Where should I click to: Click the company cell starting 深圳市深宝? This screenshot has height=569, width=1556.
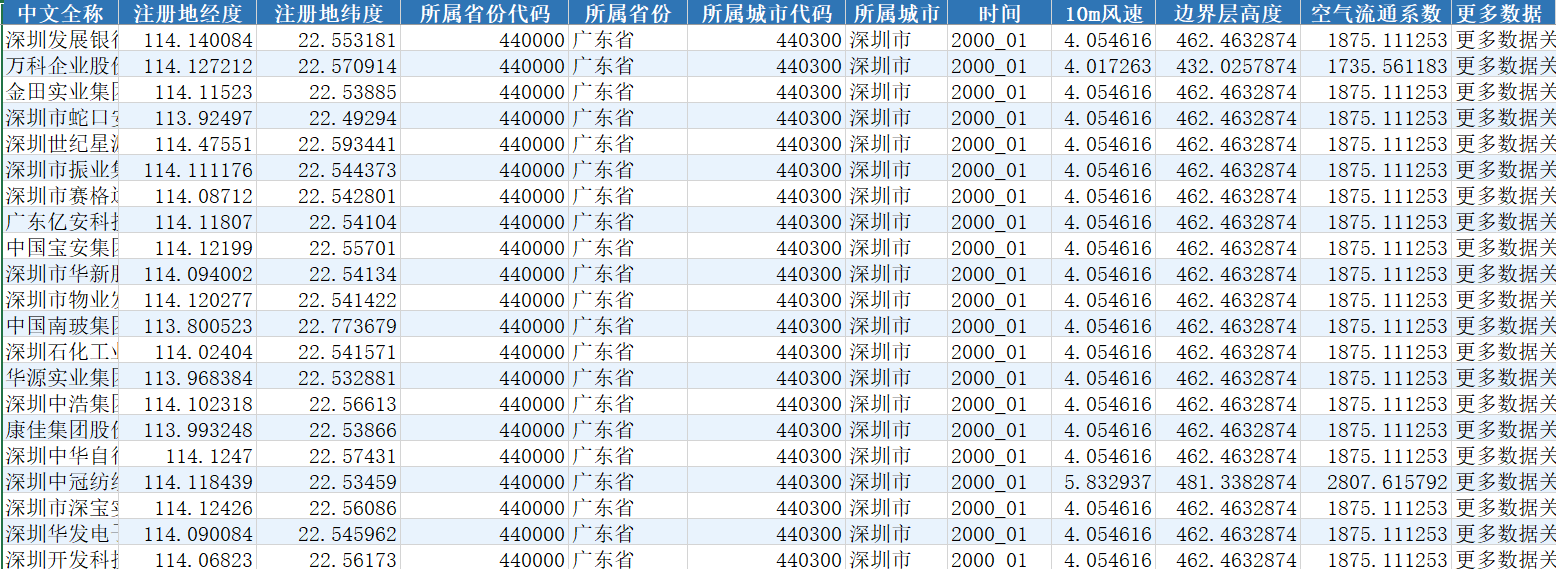point(60,509)
